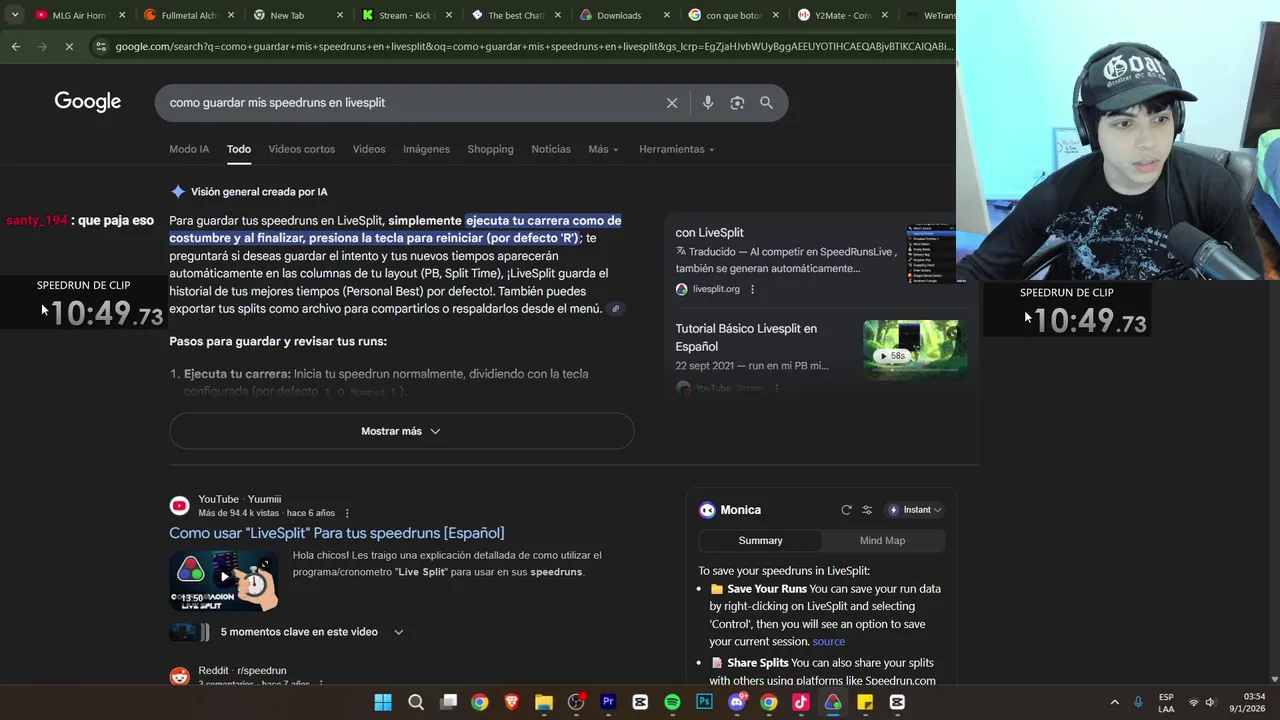This screenshot has height=720, width=1280.
Task: Switch to Imágenes search tab
Action: click(426, 149)
